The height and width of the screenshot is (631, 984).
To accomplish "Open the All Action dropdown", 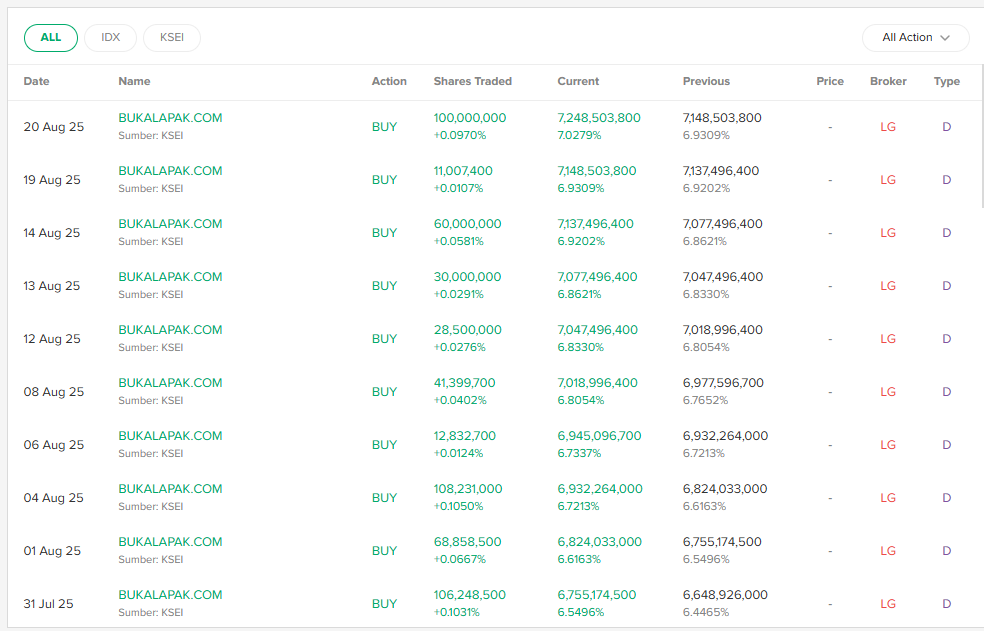I will point(916,38).
